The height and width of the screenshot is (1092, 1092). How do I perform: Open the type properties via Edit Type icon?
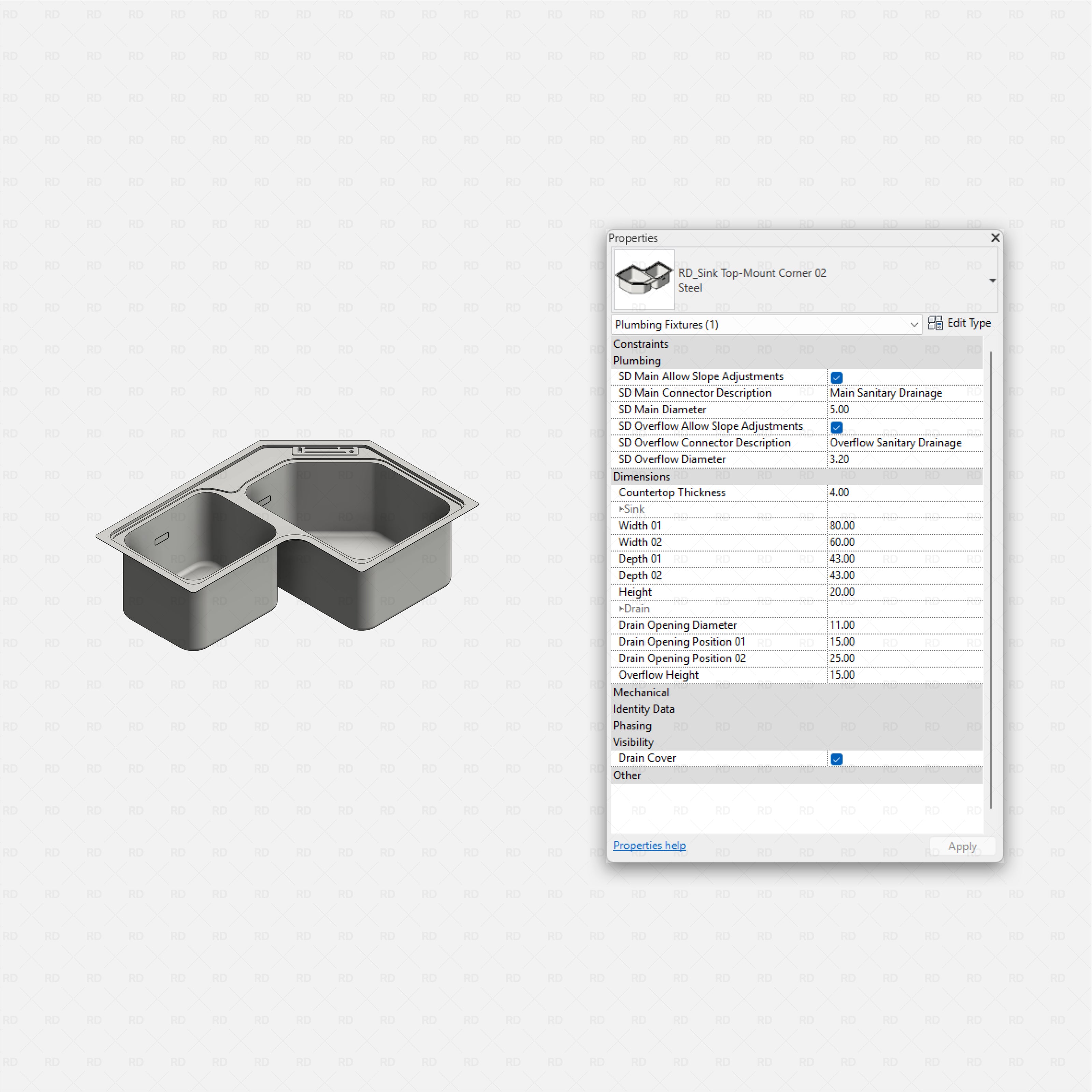click(x=935, y=323)
